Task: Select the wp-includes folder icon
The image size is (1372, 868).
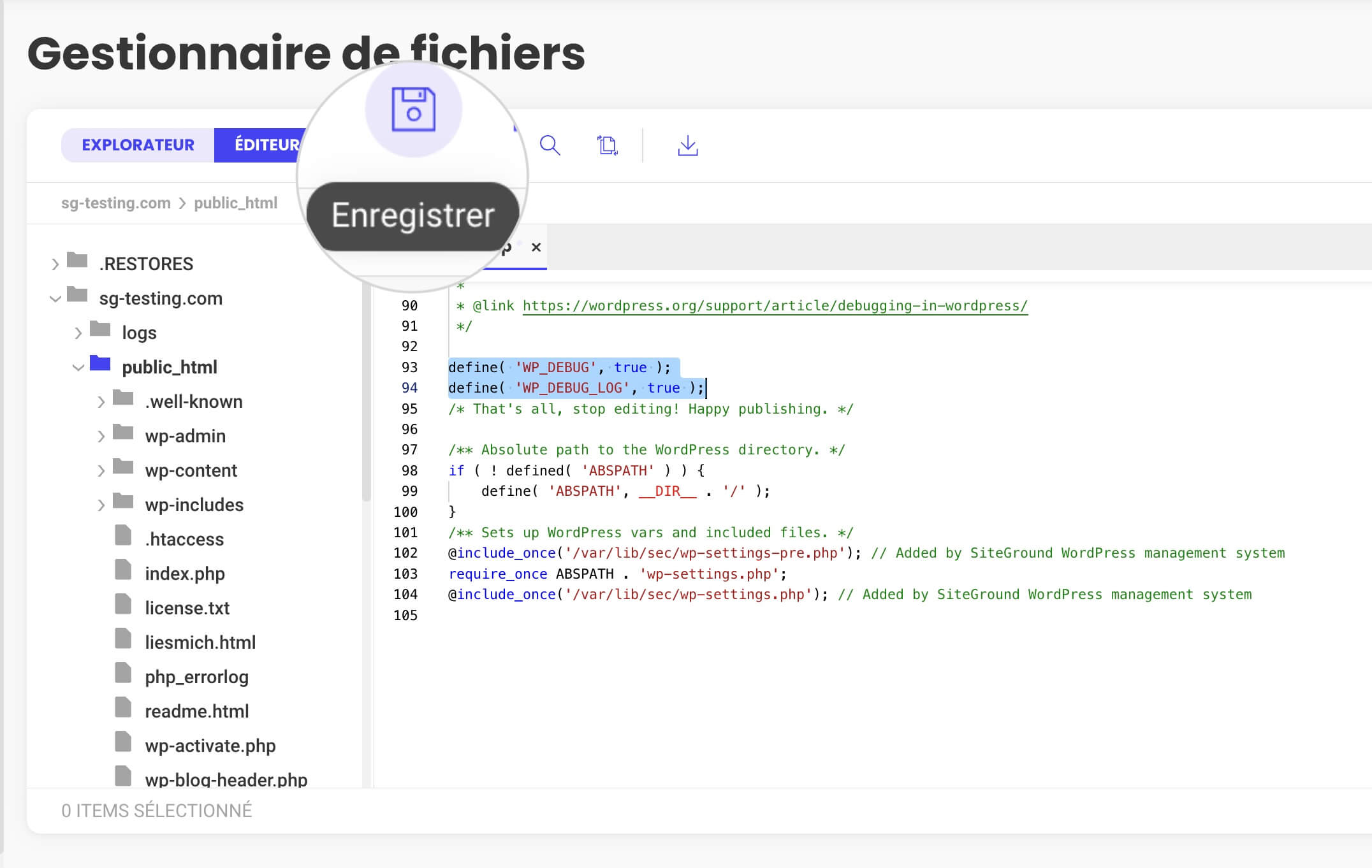Action: coord(123,501)
